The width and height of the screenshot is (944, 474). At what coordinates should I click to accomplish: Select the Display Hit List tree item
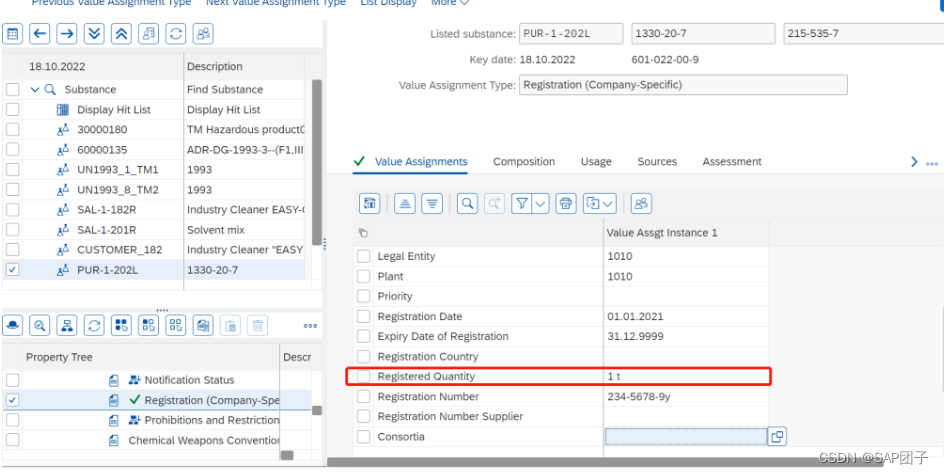point(114,110)
